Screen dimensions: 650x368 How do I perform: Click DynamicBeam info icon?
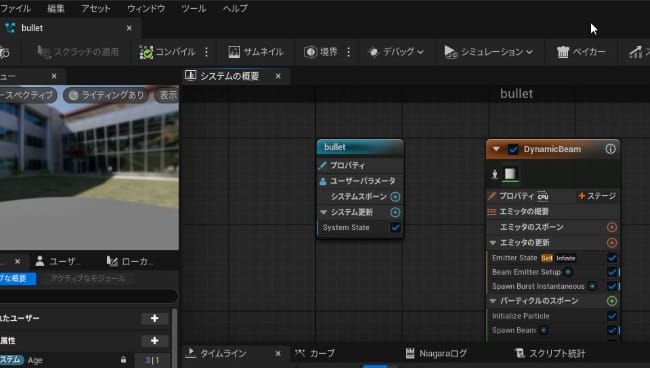pyautogui.click(x=610, y=149)
